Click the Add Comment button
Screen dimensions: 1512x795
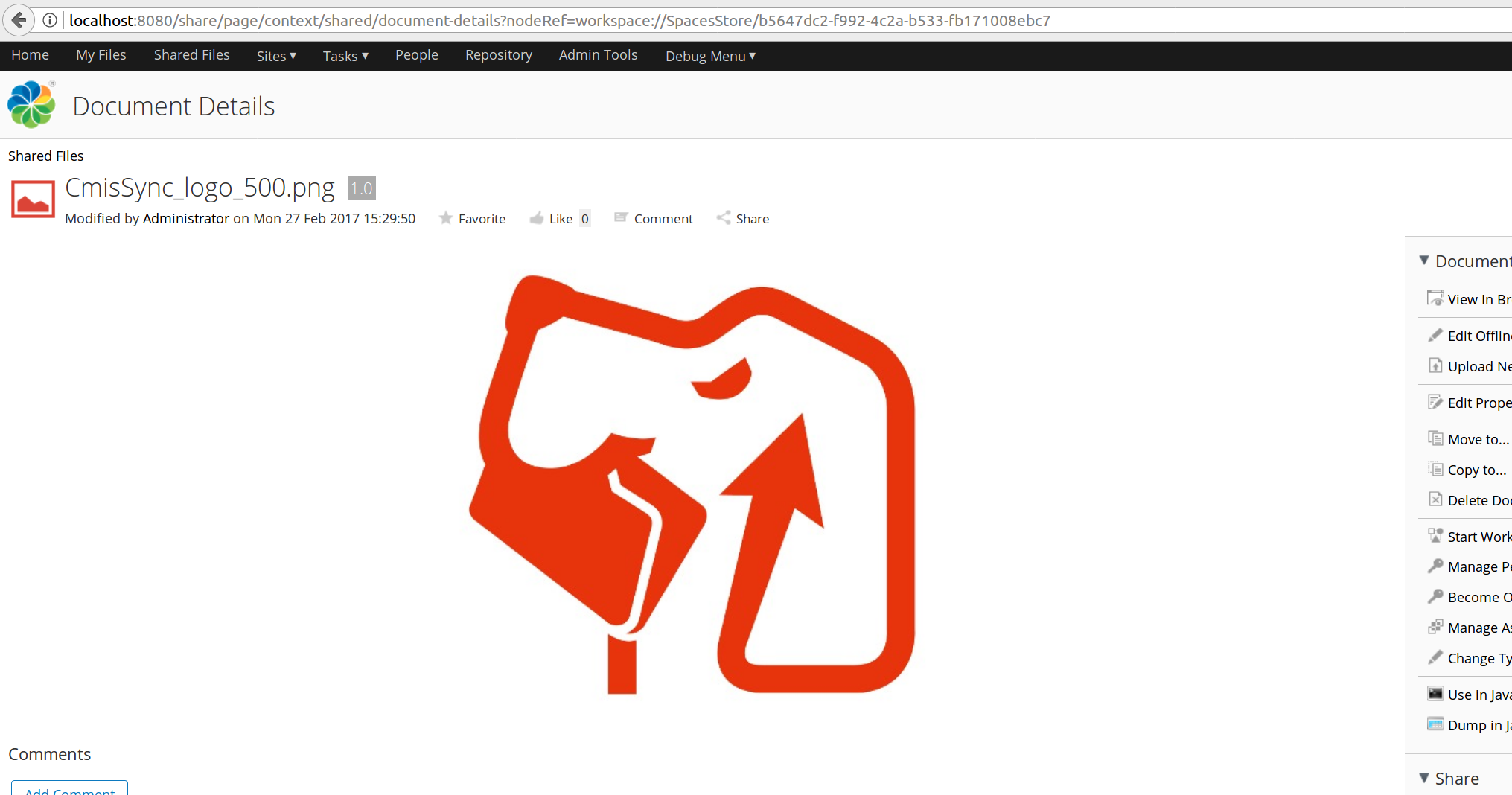(70, 788)
